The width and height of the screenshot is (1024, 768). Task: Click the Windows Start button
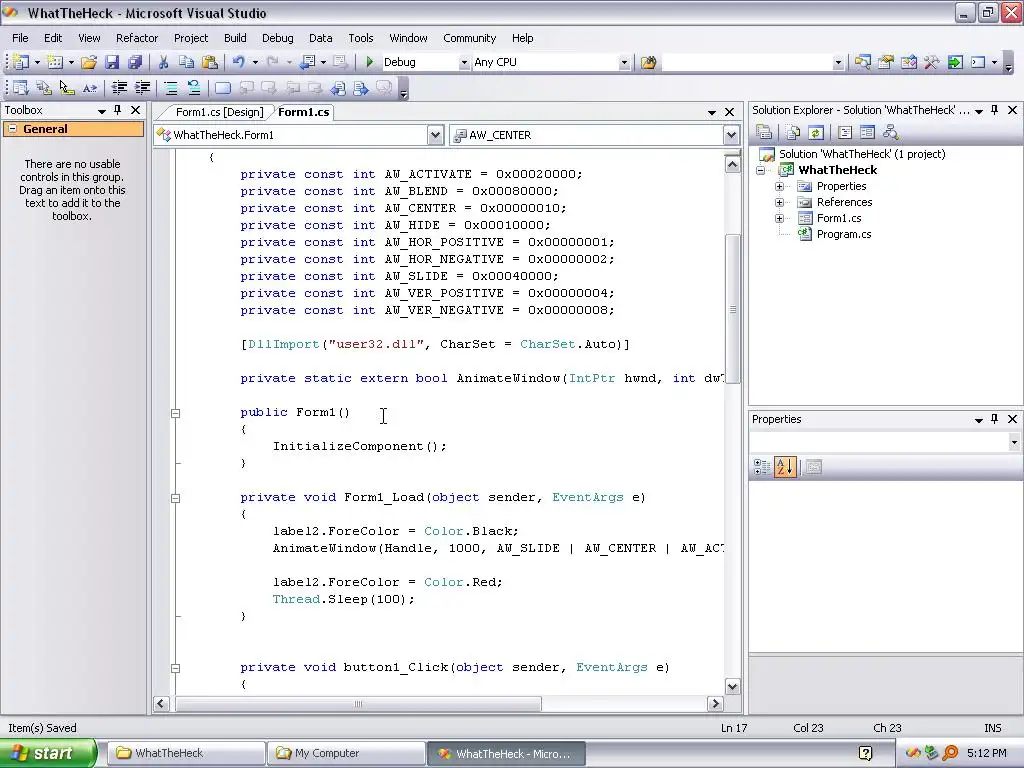pyautogui.click(x=48, y=753)
